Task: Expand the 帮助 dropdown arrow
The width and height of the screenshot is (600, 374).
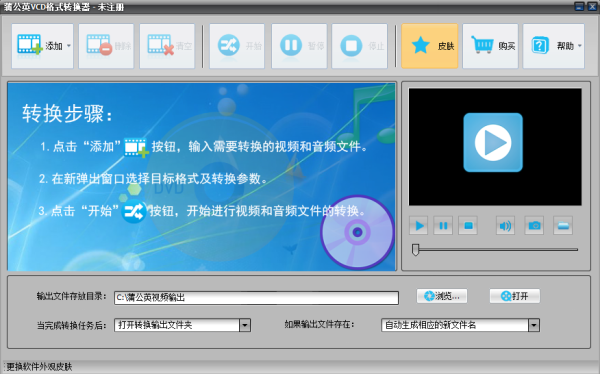Action: [x=580, y=46]
